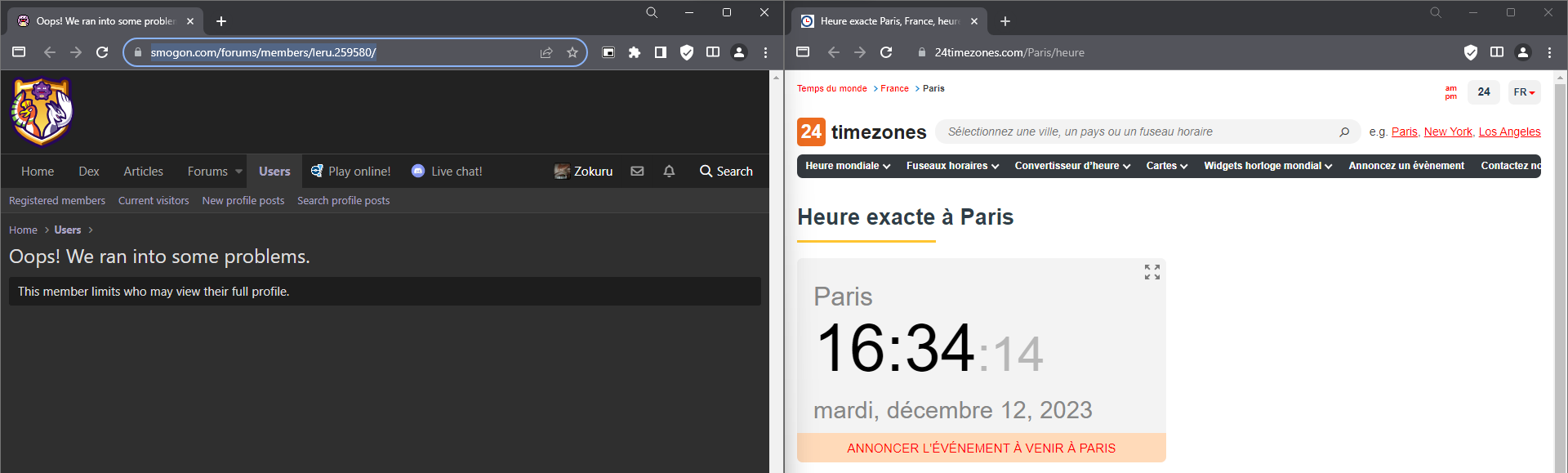Open the FR language dropdown
This screenshot has height=473, width=1568.
1524,92
